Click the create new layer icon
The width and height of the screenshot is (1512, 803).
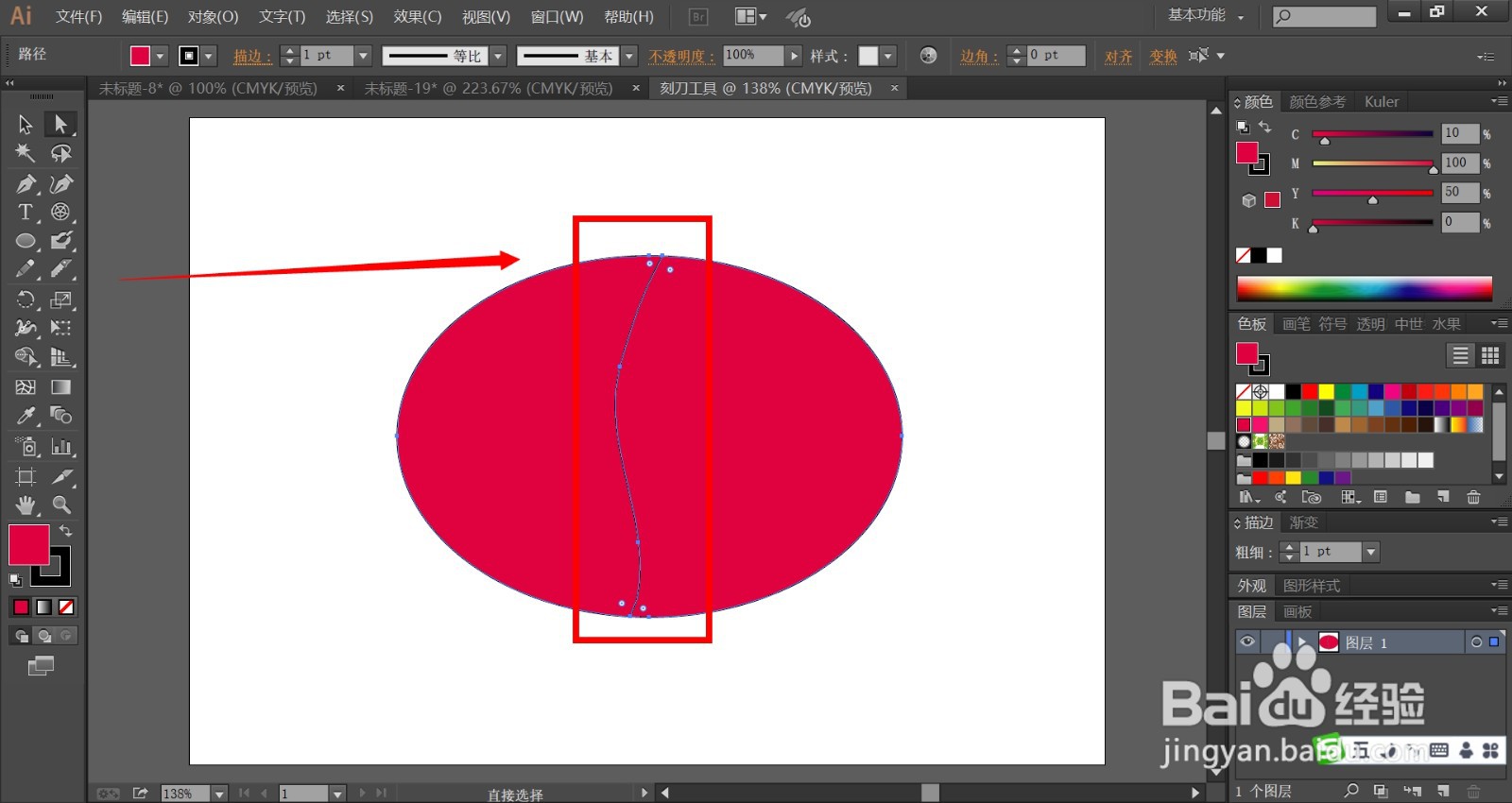coord(1443,791)
